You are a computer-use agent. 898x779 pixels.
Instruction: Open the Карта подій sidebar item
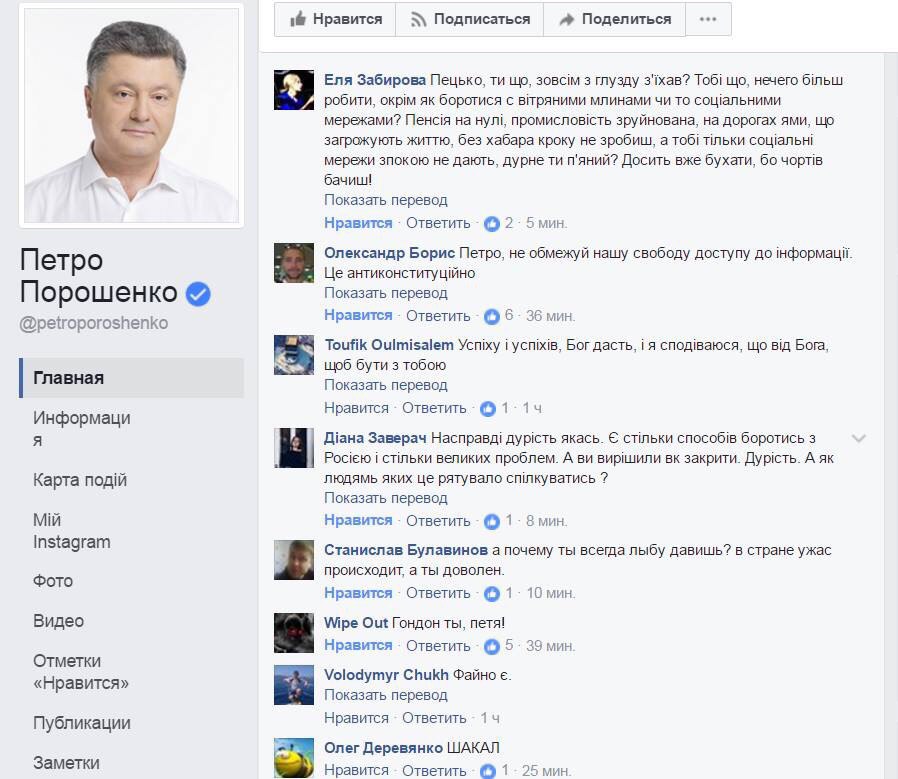[x=80, y=480]
